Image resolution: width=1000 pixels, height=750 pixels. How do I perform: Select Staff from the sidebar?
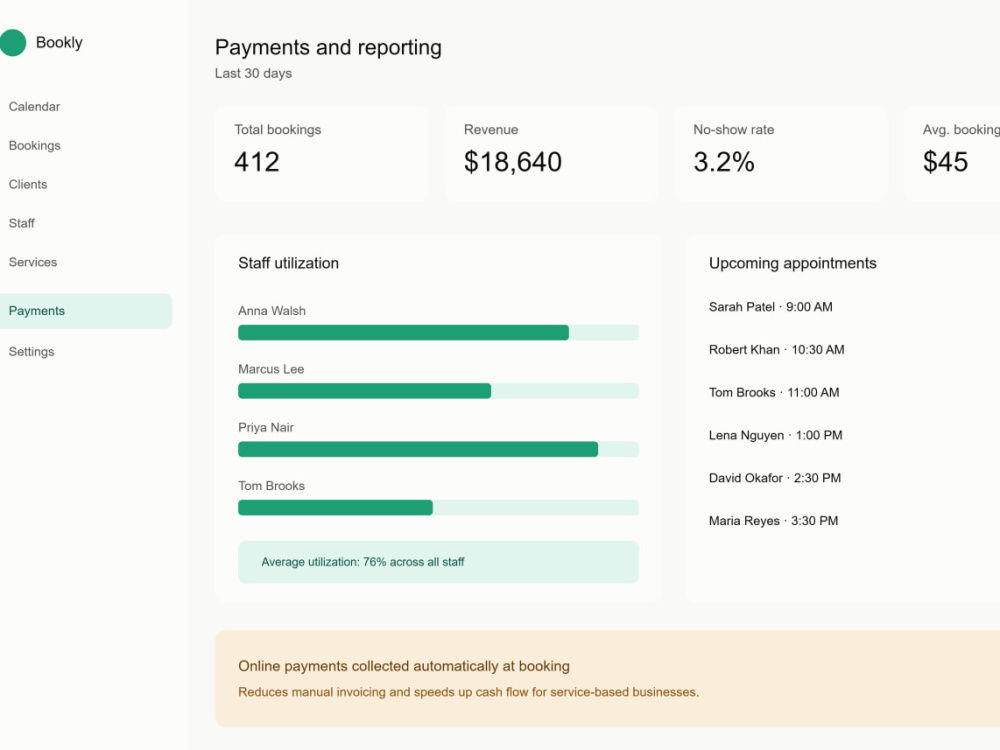coord(22,223)
